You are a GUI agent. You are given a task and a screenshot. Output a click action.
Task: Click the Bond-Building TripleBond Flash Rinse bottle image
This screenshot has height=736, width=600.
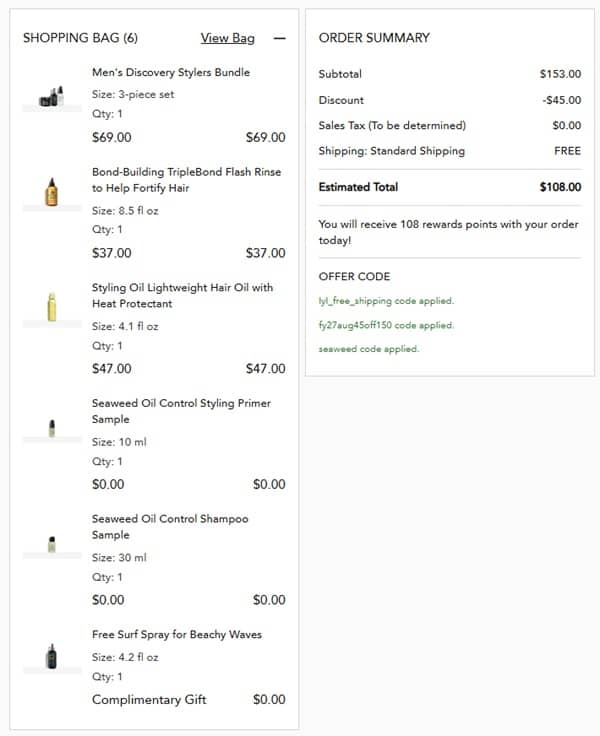click(52, 192)
